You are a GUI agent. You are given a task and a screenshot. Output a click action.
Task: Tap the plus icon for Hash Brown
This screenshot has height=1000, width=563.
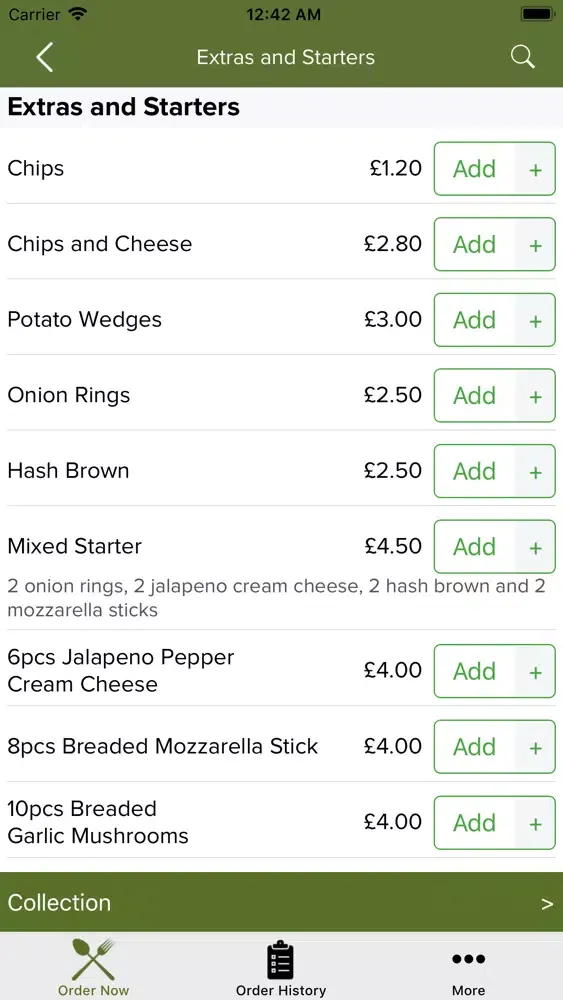click(536, 472)
